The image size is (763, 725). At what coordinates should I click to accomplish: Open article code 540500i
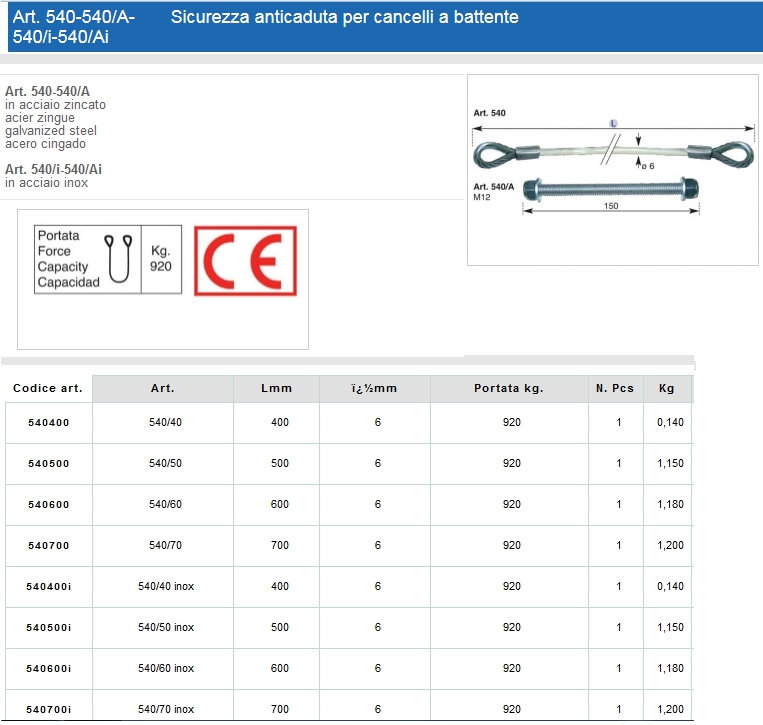coord(48,628)
